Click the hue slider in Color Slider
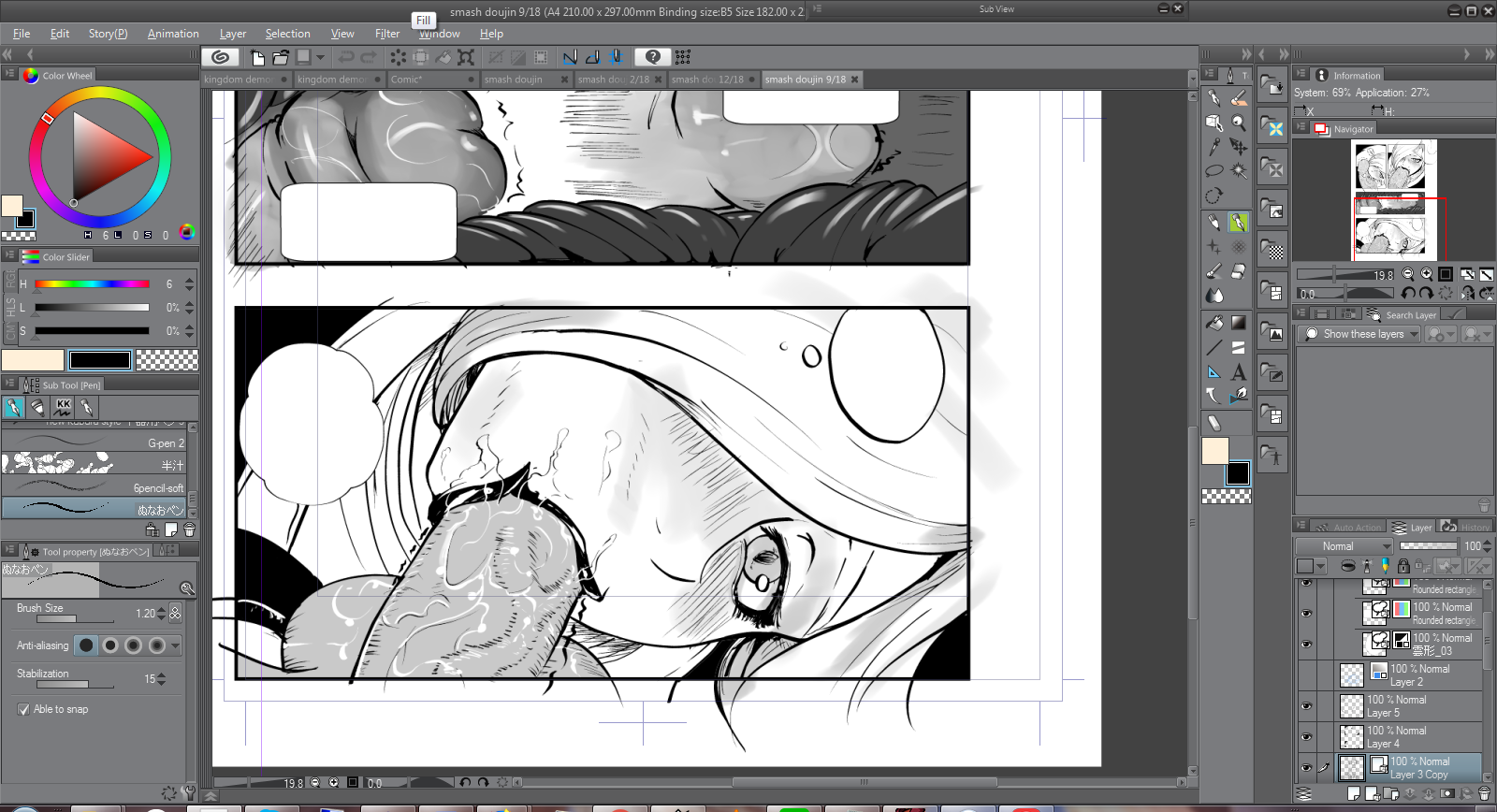Screen dimensions: 1497x812 92,283
